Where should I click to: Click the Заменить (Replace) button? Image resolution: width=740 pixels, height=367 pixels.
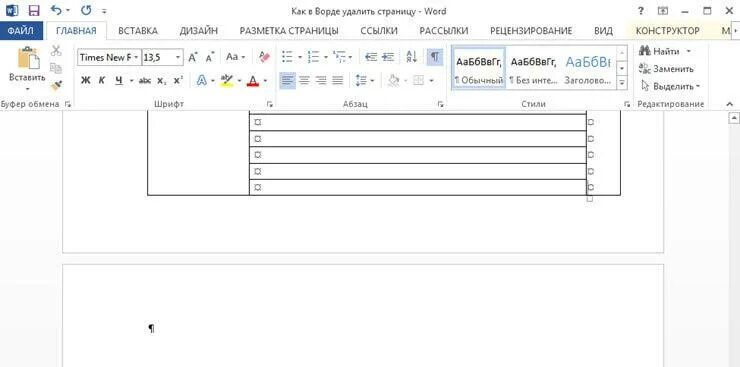click(x=666, y=69)
